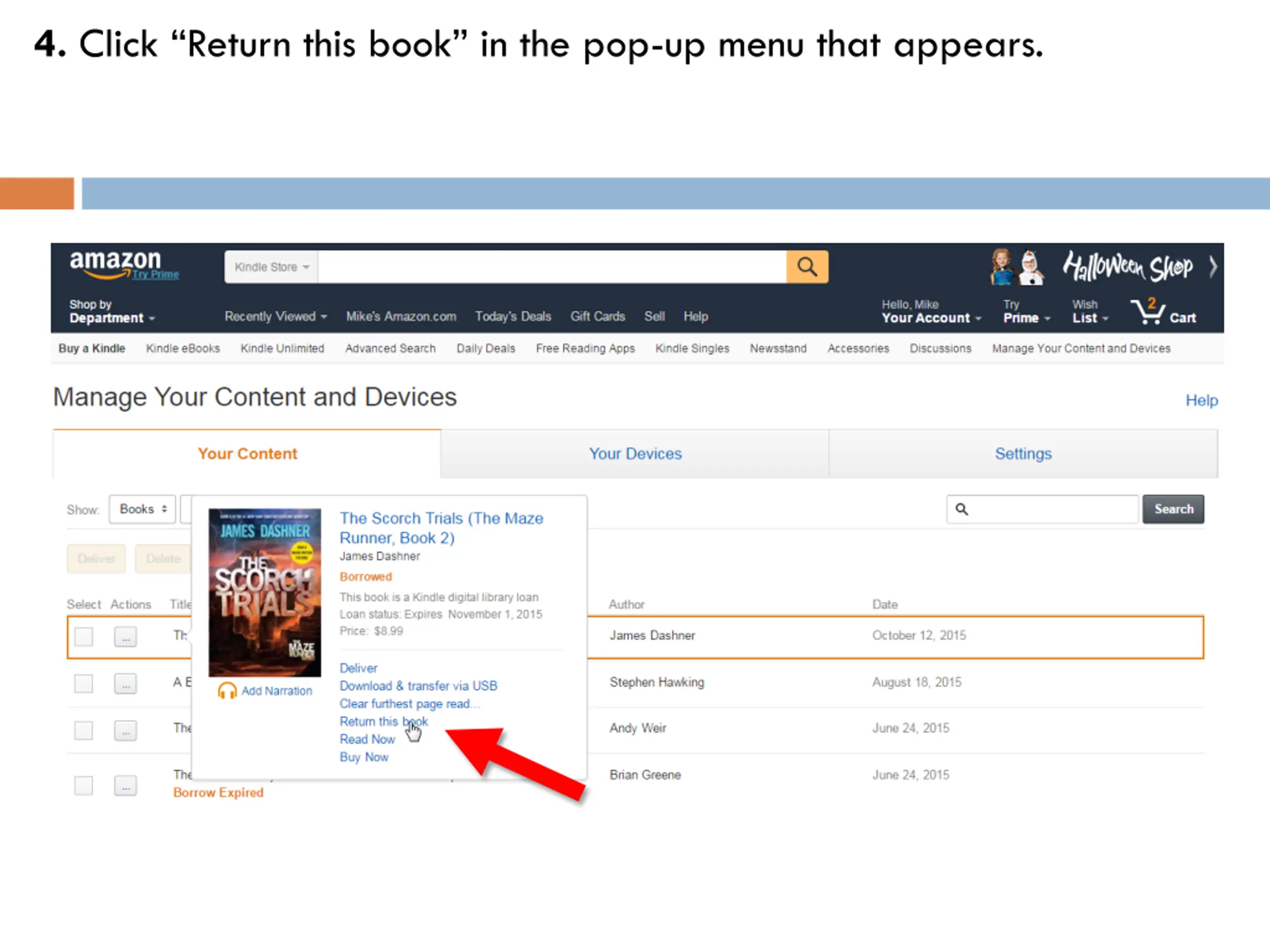Screen dimensions: 1270x952
Task: Expand Shop by Department menu
Action: [112, 311]
